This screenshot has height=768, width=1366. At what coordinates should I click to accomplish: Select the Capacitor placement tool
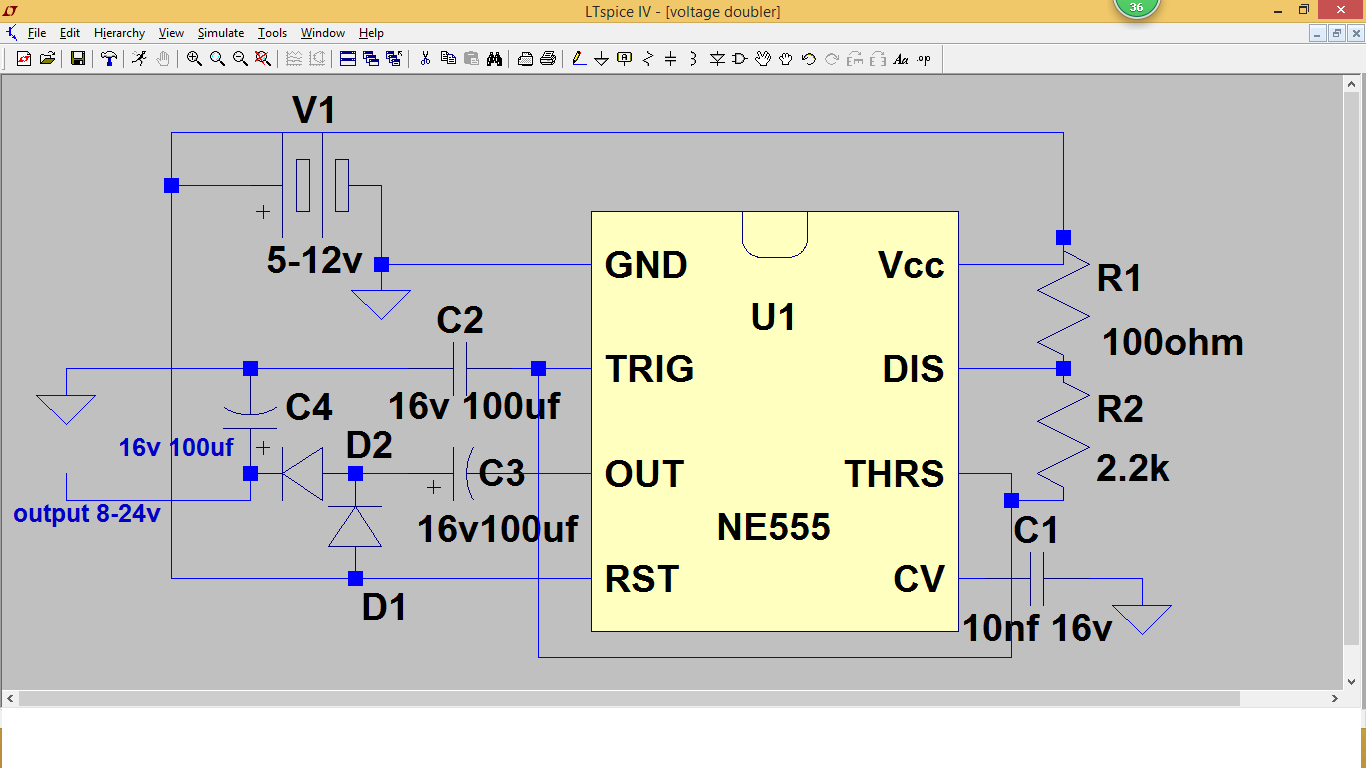(x=670, y=59)
